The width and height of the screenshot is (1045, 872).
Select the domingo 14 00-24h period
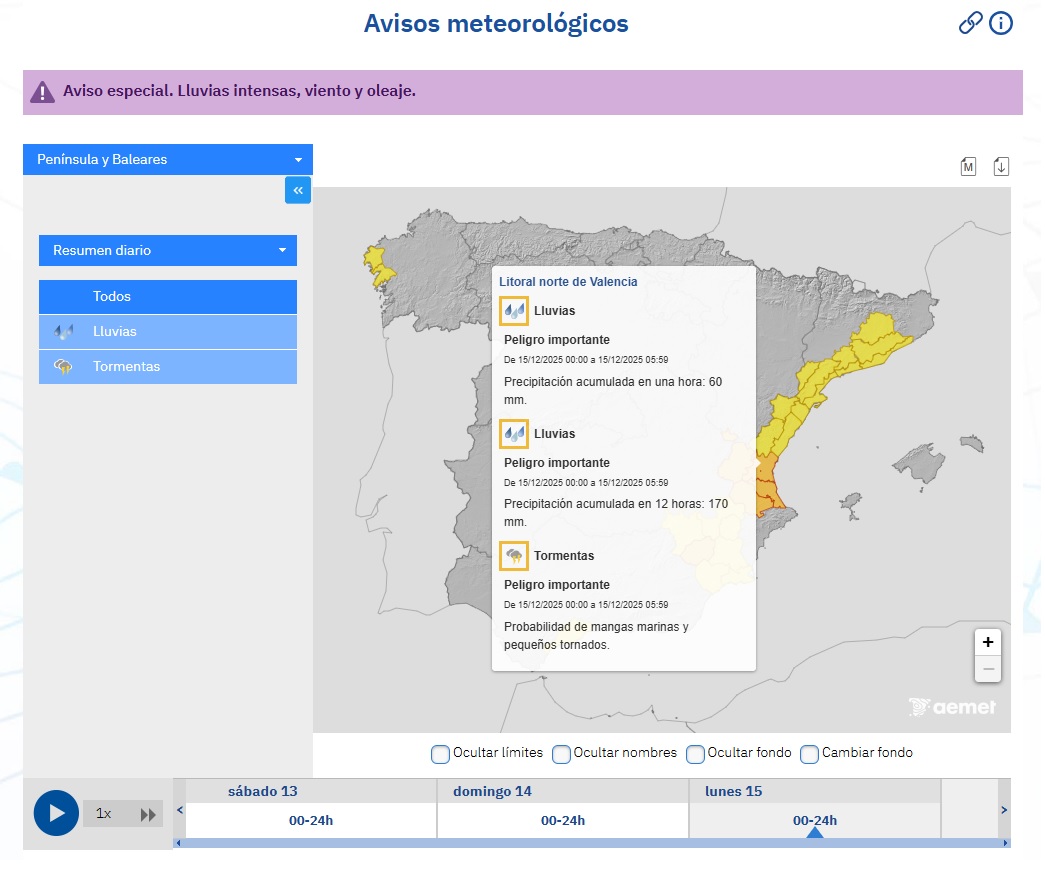[563, 820]
